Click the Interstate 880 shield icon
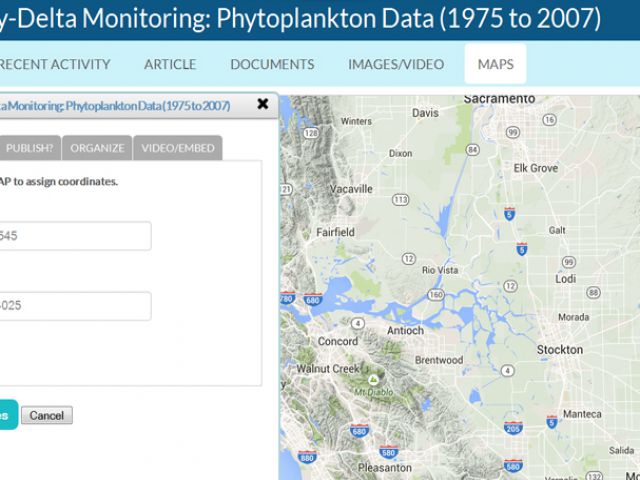The width and height of the screenshot is (640, 480). [x=307, y=457]
